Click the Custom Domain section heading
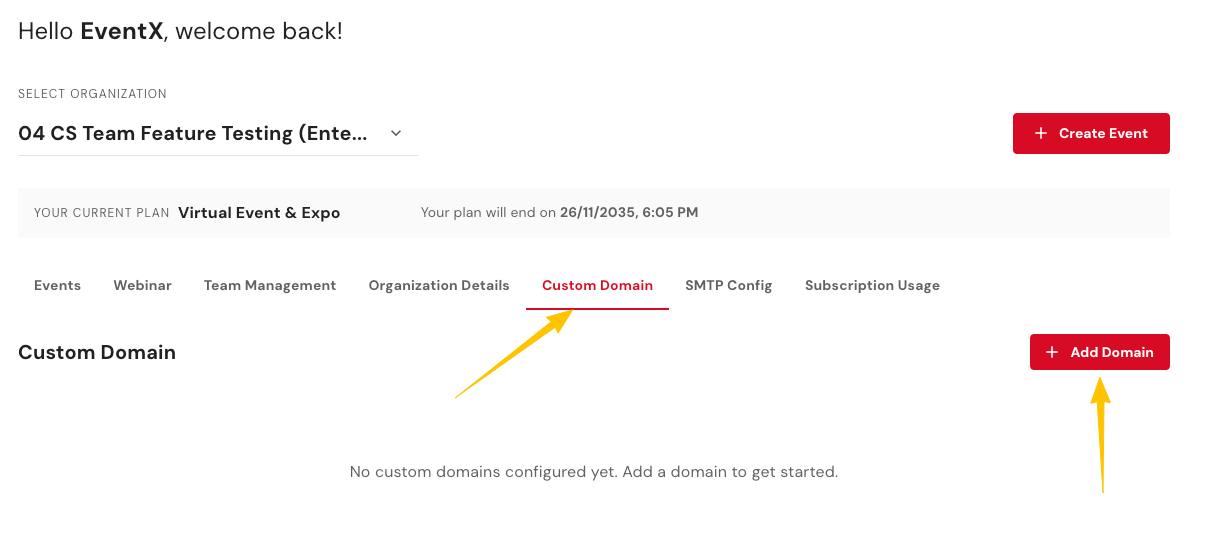The height and width of the screenshot is (547, 1211). click(x=97, y=352)
